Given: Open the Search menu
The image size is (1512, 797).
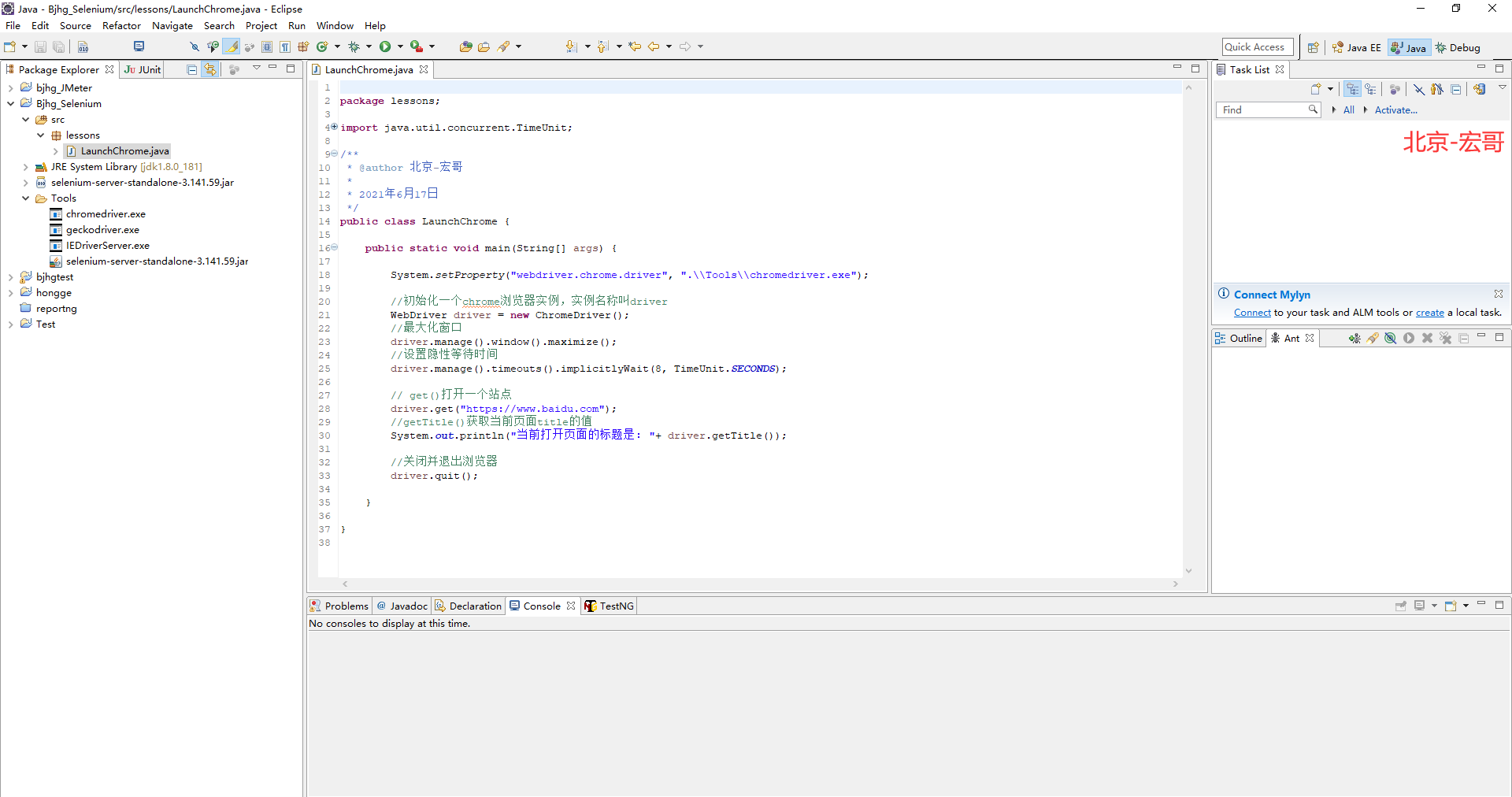Looking at the screenshot, I should coord(219,26).
